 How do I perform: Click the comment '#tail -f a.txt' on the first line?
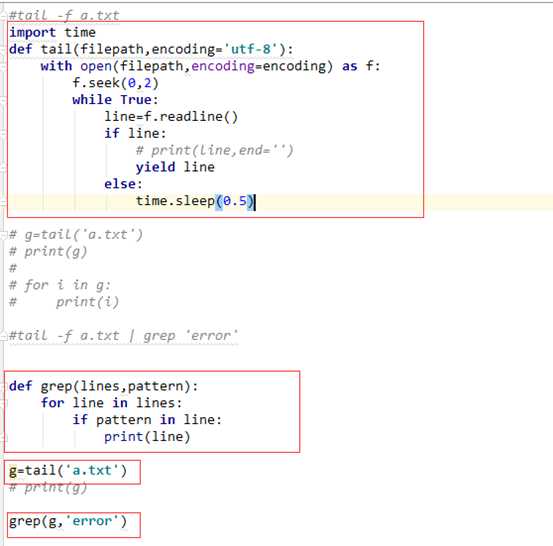click(64, 16)
